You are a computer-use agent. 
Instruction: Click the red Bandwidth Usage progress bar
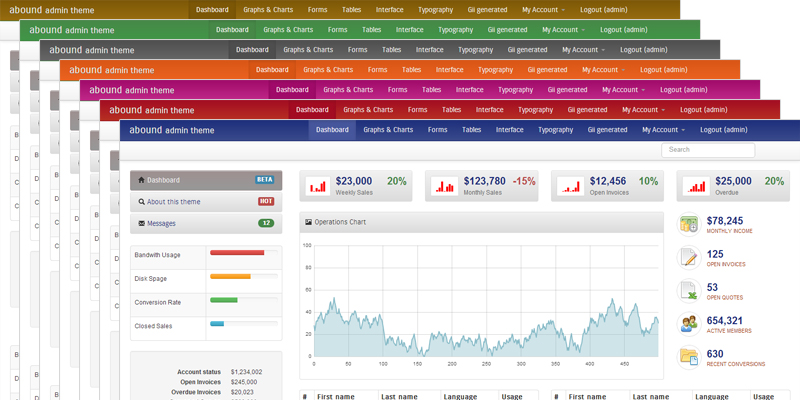point(237,253)
